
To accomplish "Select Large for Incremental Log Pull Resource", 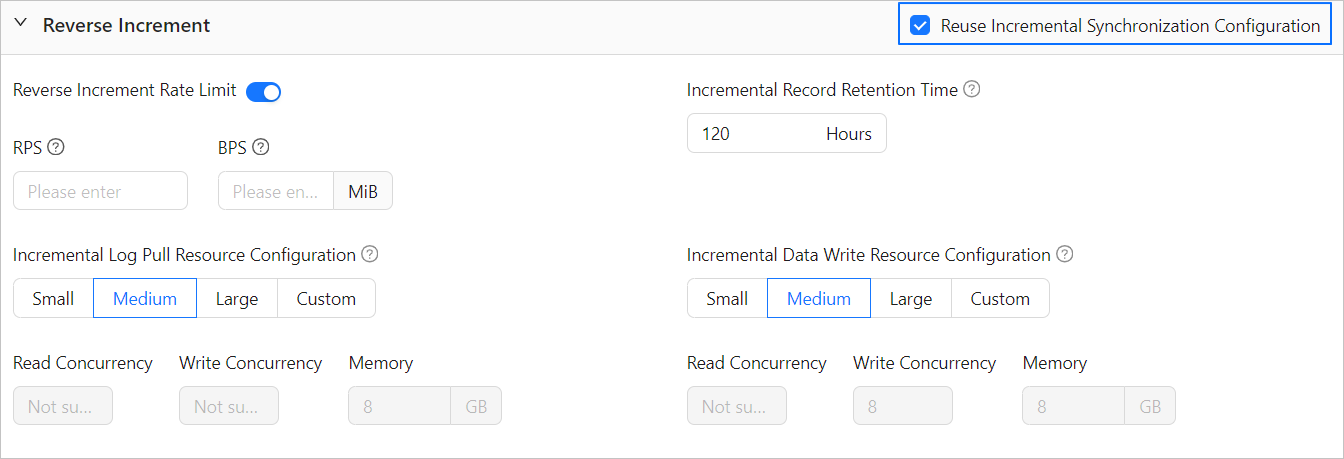I will [237, 298].
